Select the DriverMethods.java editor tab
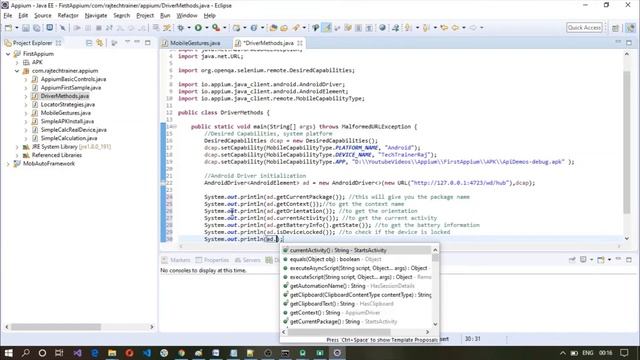Viewport: 640px width, 360px height. pos(268,43)
